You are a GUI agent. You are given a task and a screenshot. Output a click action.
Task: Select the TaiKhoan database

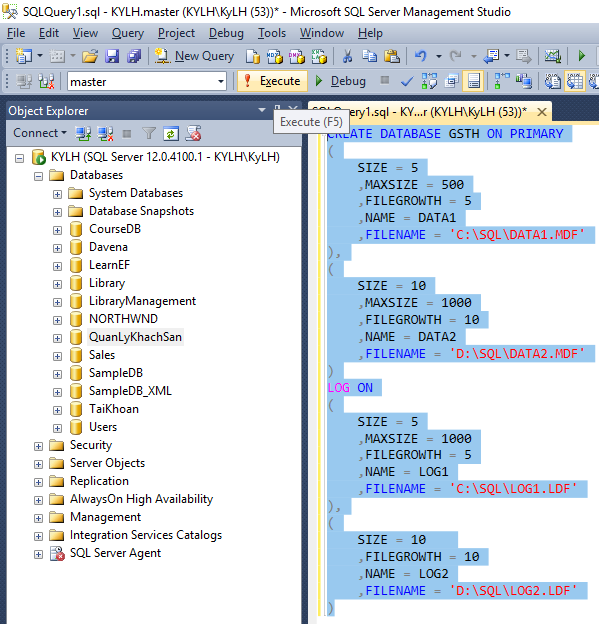click(114, 409)
